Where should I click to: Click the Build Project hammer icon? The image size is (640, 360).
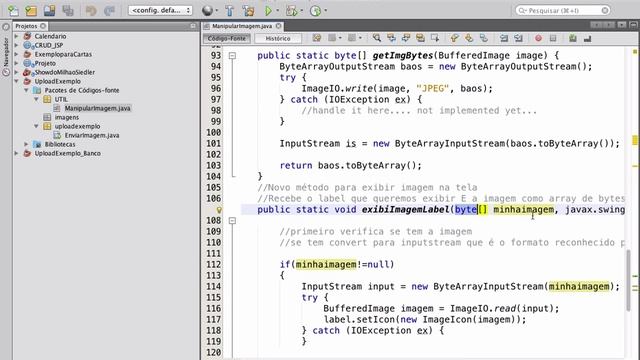[229, 11]
